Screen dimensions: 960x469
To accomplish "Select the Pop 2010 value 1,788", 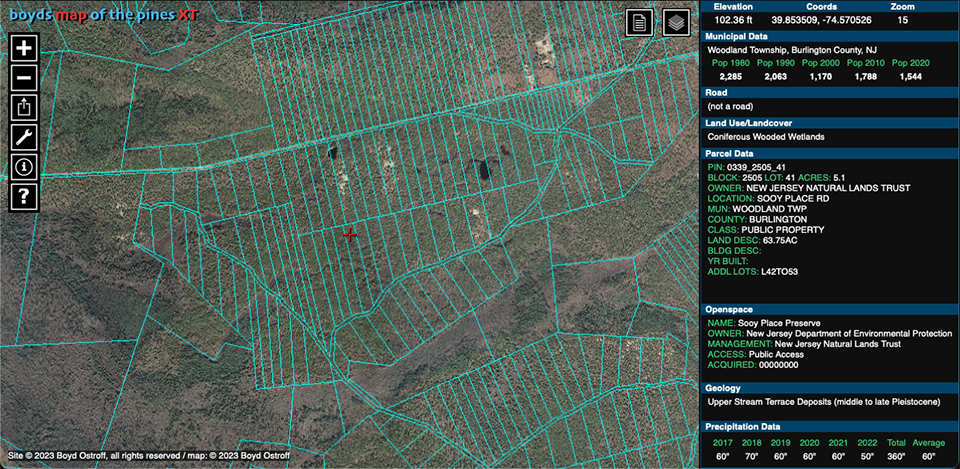I will point(865,77).
